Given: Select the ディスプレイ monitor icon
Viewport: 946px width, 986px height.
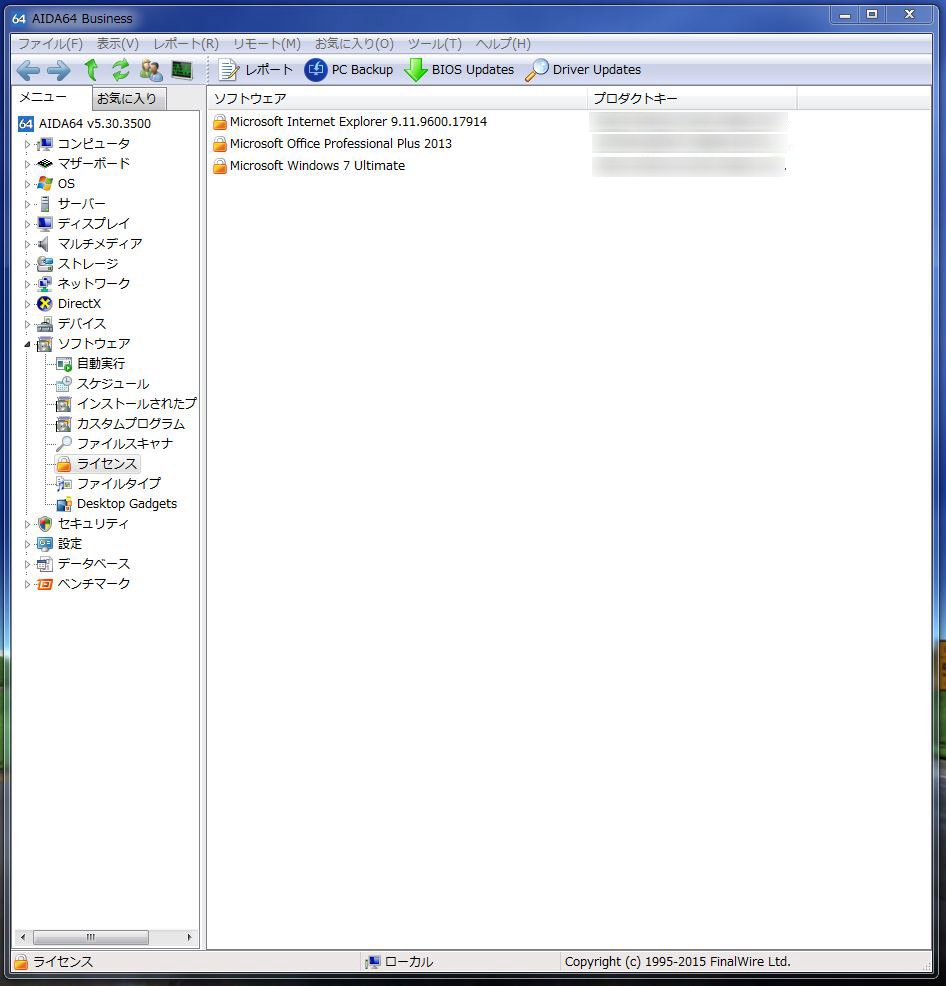Looking at the screenshot, I should [x=45, y=224].
